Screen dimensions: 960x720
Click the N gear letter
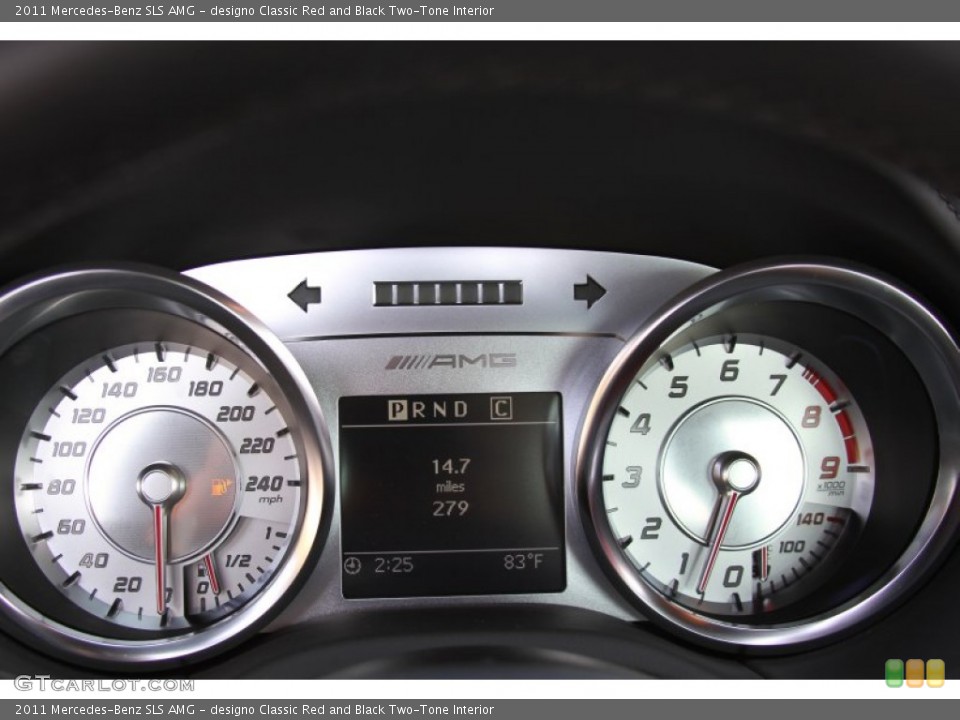click(x=440, y=410)
